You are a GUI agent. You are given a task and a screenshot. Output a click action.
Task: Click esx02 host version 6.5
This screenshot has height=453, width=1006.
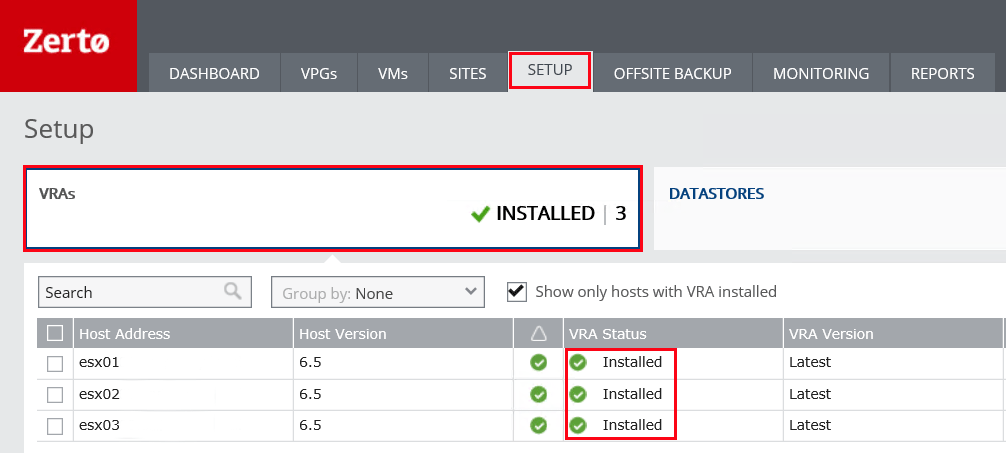coord(311,394)
